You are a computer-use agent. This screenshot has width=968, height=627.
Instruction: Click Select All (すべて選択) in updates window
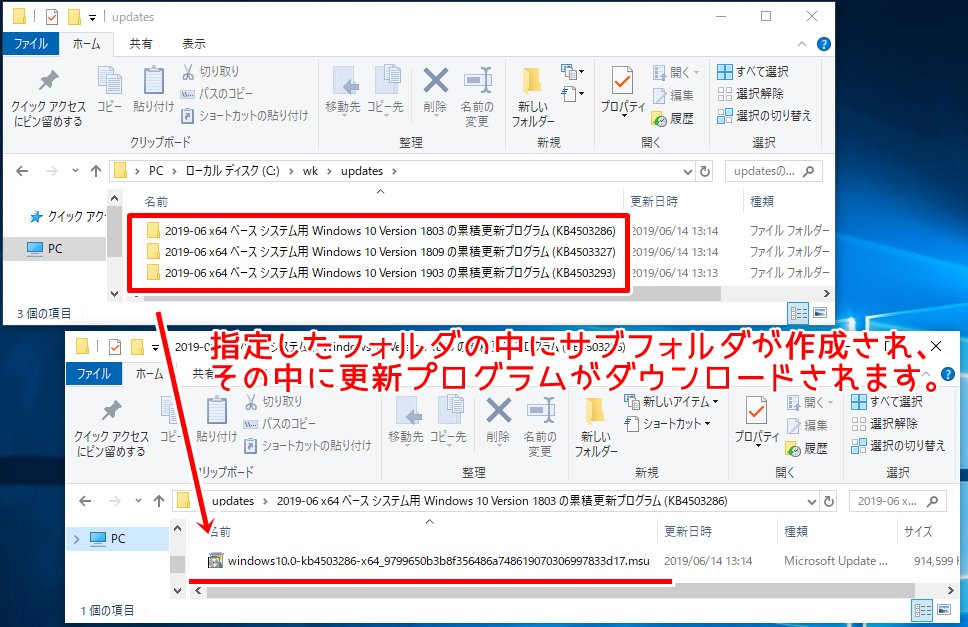click(x=753, y=72)
